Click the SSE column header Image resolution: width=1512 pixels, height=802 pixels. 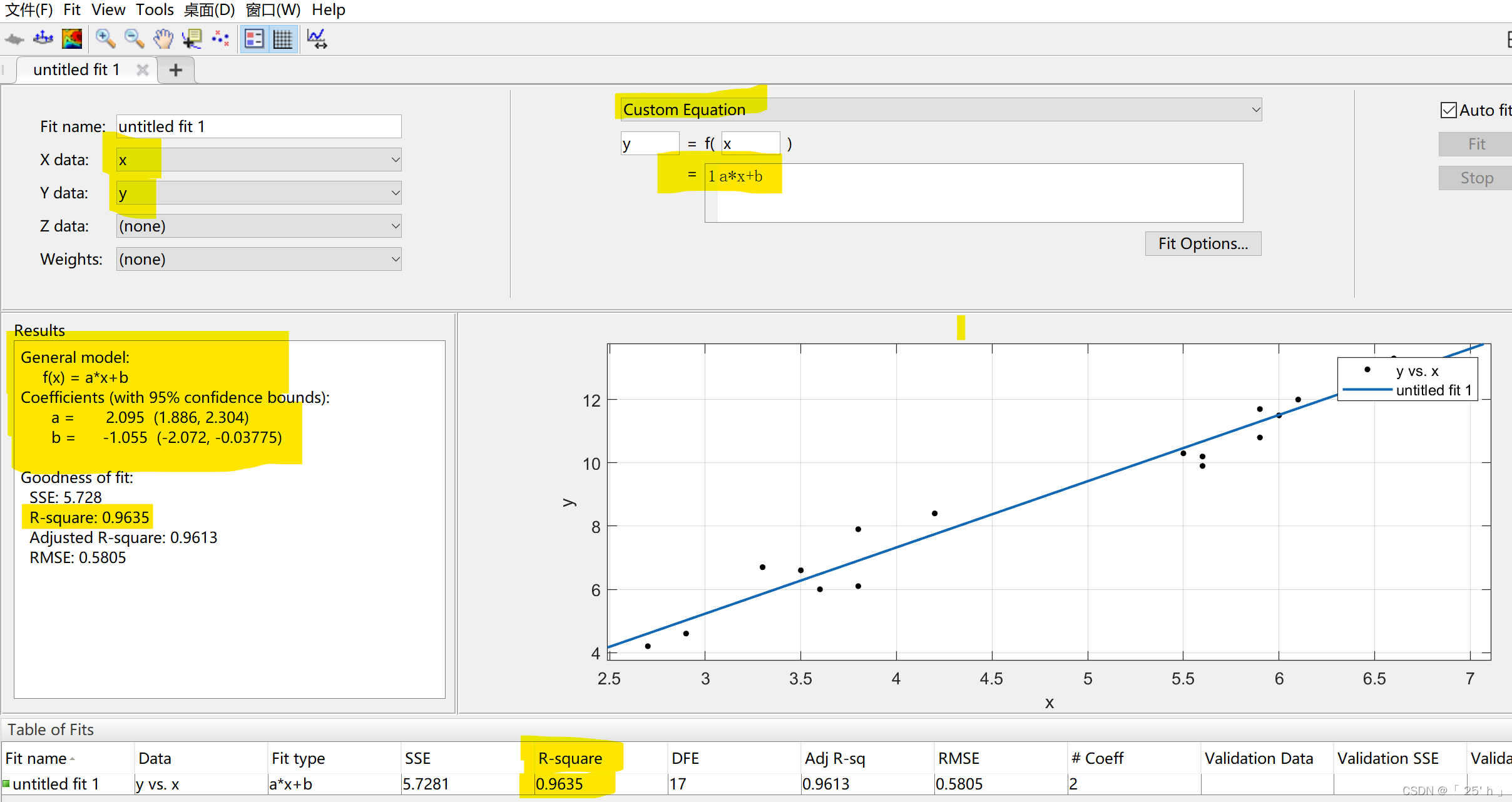click(x=467, y=758)
